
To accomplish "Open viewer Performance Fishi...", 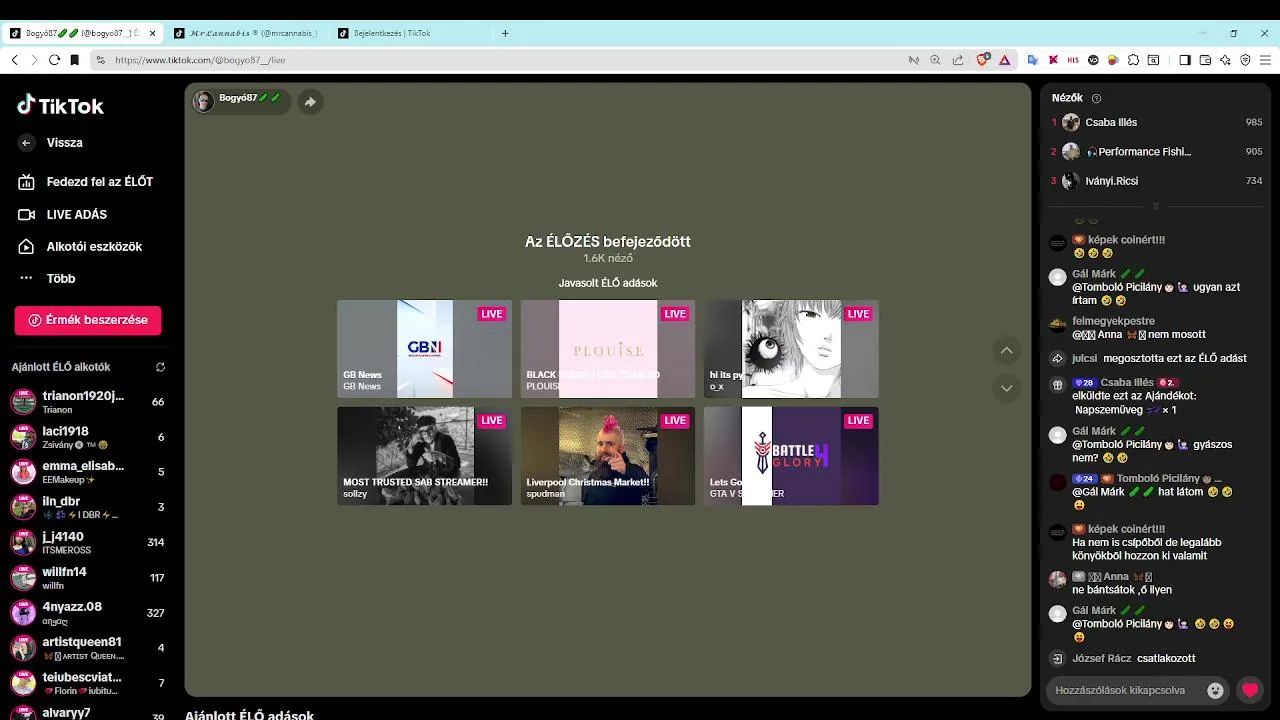I will click(x=1157, y=152).
